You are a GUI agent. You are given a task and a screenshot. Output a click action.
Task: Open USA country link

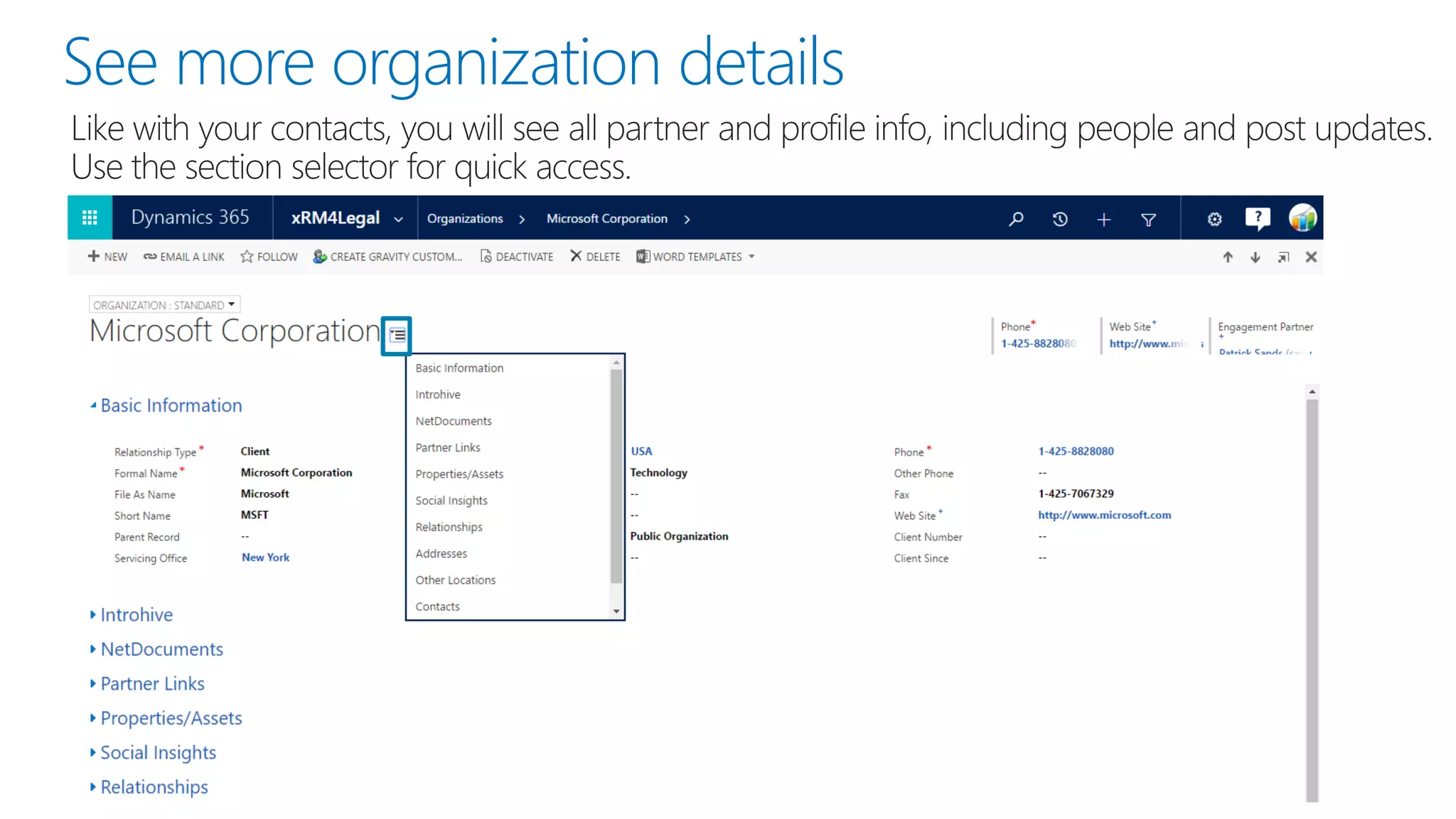click(641, 451)
